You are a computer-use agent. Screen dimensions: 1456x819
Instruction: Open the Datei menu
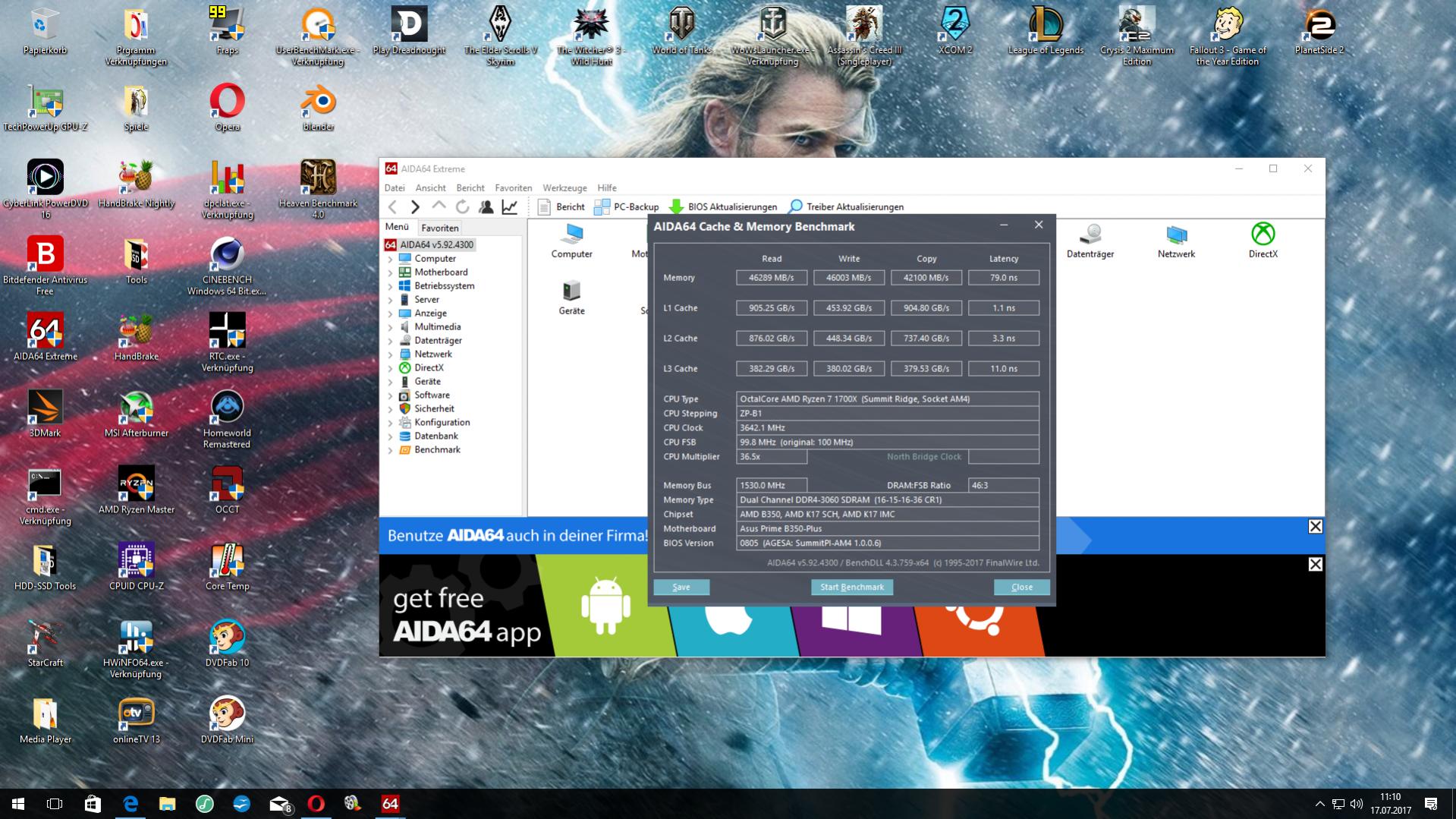pos(395,187)
